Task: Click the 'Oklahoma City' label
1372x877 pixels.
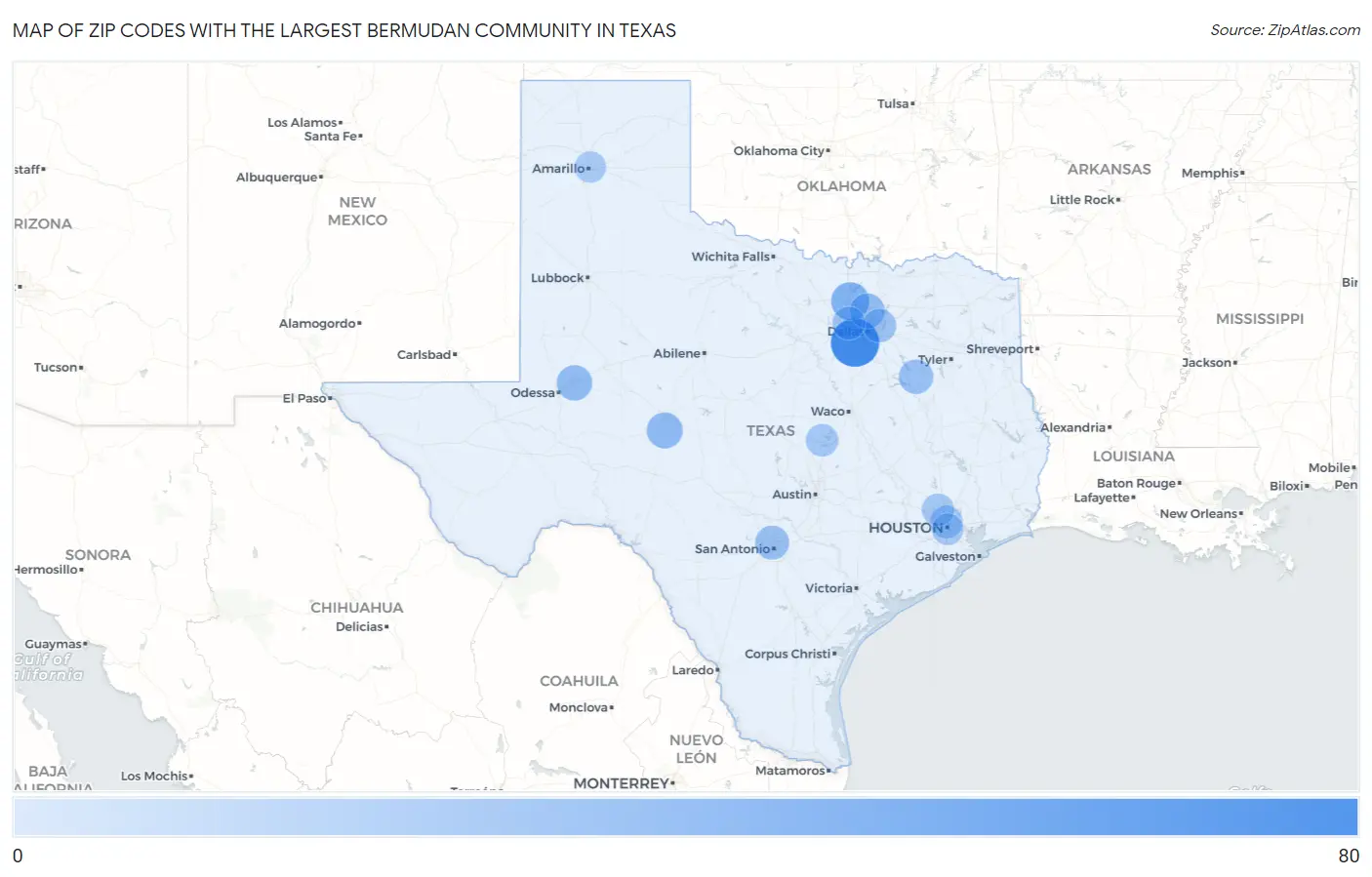Action: point(779,151)
